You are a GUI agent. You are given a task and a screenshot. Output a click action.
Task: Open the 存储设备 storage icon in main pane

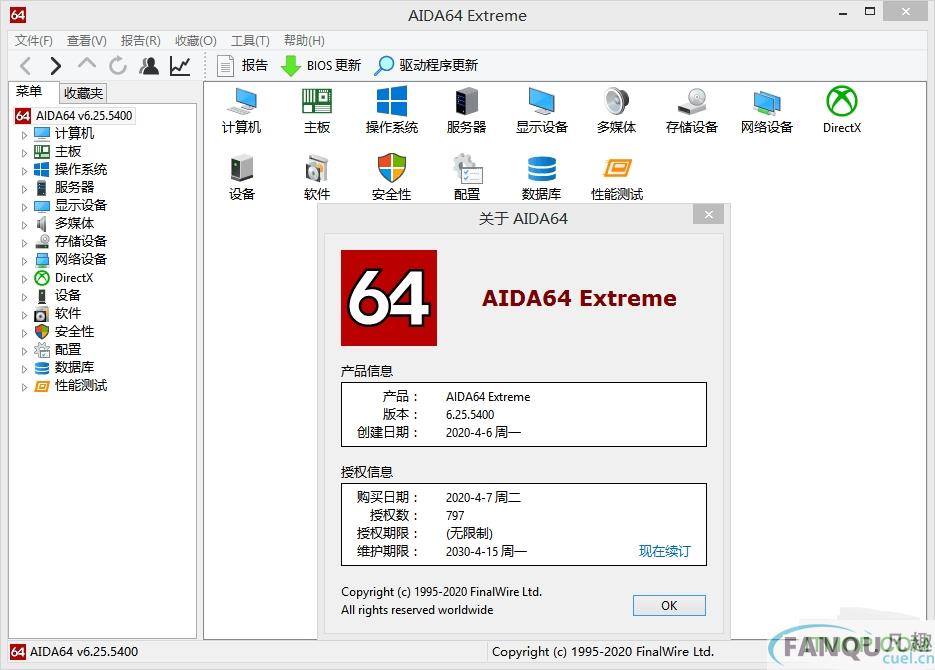[x=692, y=110]
